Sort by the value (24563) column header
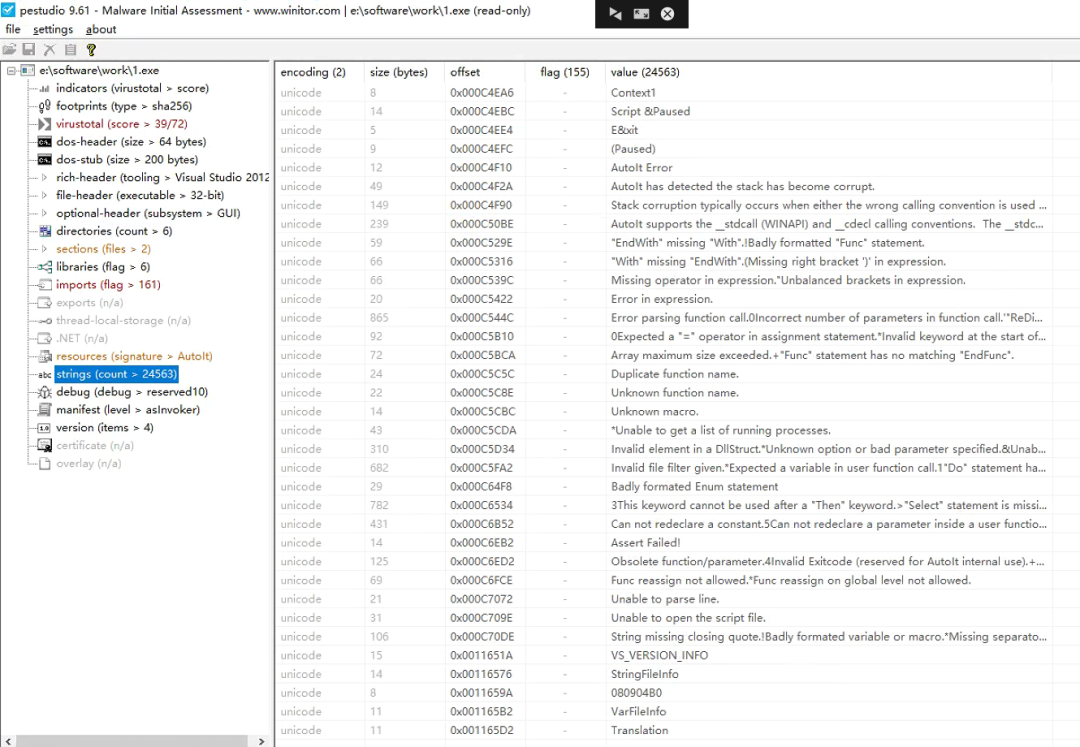Image resolution: width=1080 pixels, height=747 pixels. point(829,72)
